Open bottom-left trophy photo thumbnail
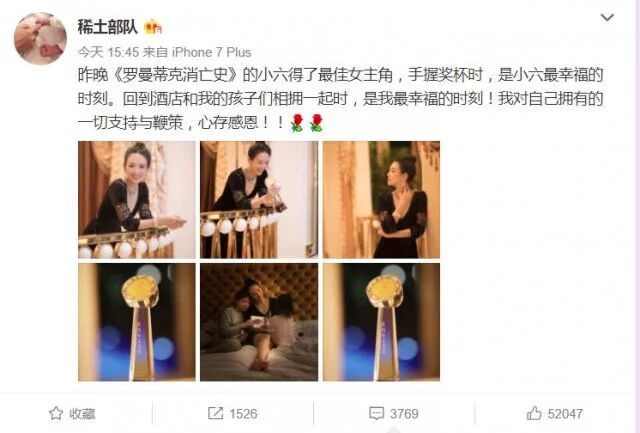This screenshot has height=433, width=640. point(137,322)
